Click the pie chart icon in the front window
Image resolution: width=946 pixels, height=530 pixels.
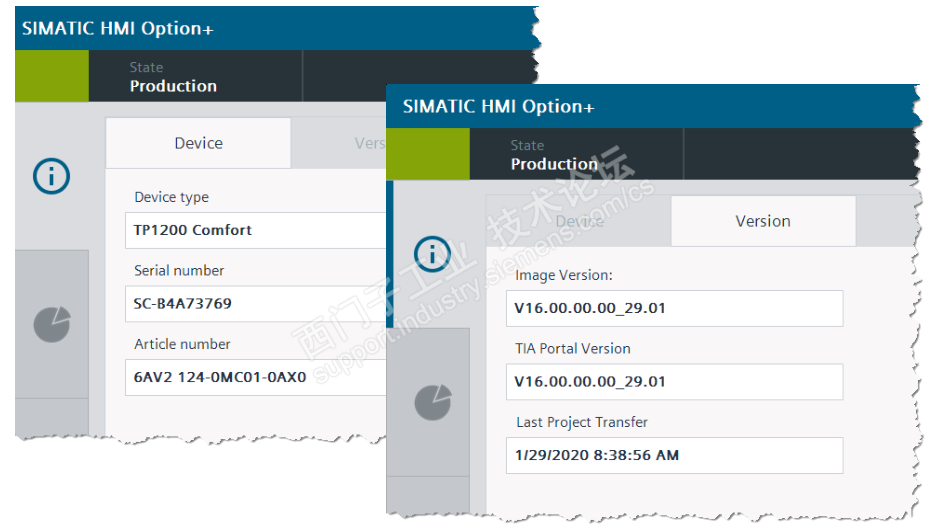click(x=433, y=403)
